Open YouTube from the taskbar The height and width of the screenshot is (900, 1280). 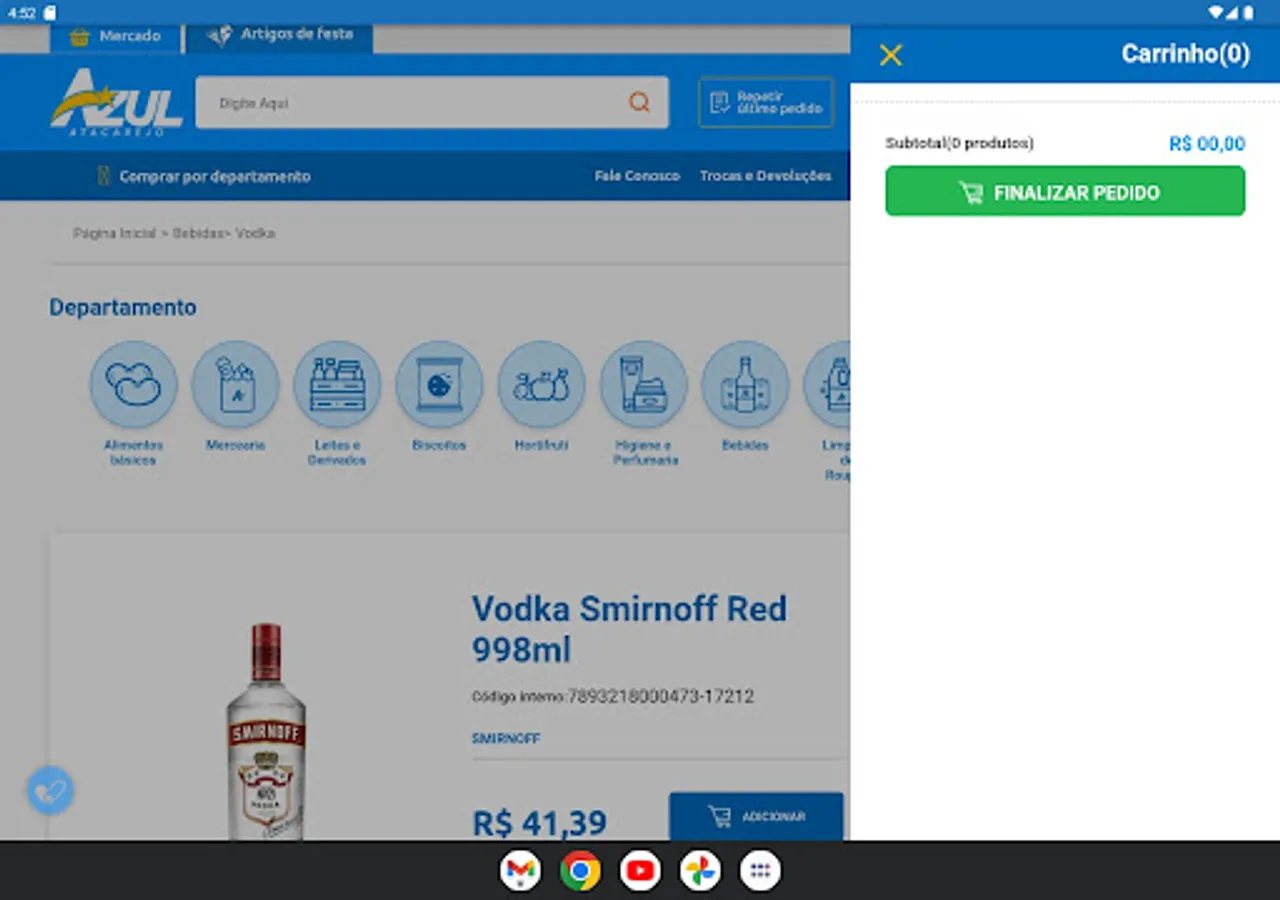(x=640, y=871)
